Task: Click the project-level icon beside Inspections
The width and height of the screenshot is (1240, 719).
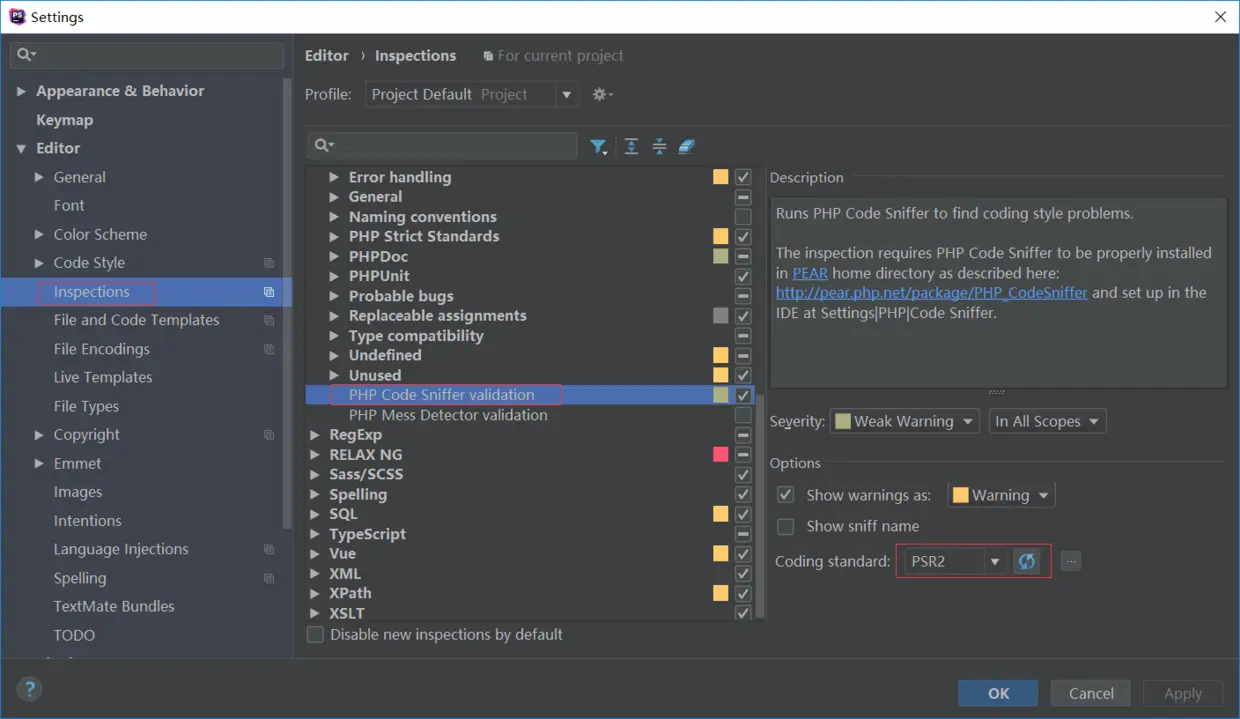Action: click(269, 292)
